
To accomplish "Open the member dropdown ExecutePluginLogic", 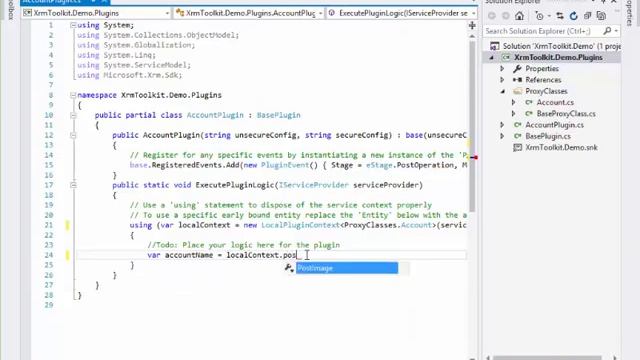I will point(402,13).
